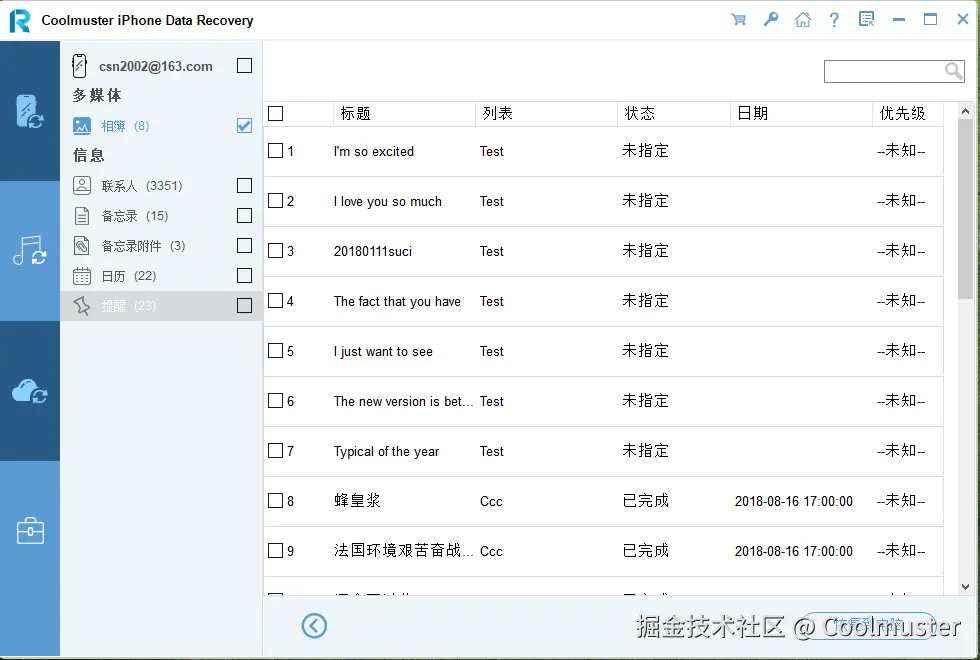980x660 pixels.
Task: Click the 联系人 contacts person icon
Action: click(82, 186)
